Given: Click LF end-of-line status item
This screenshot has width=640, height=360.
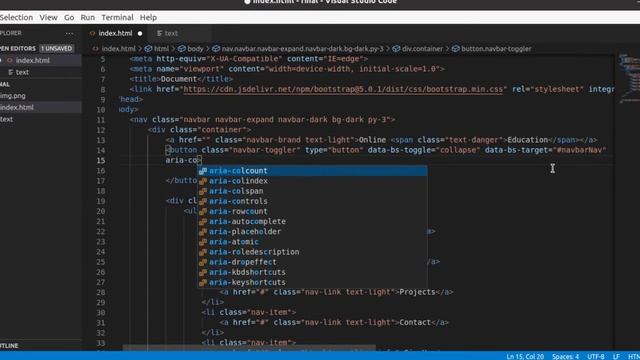Looking at the screenshot, I should (616, 356).
